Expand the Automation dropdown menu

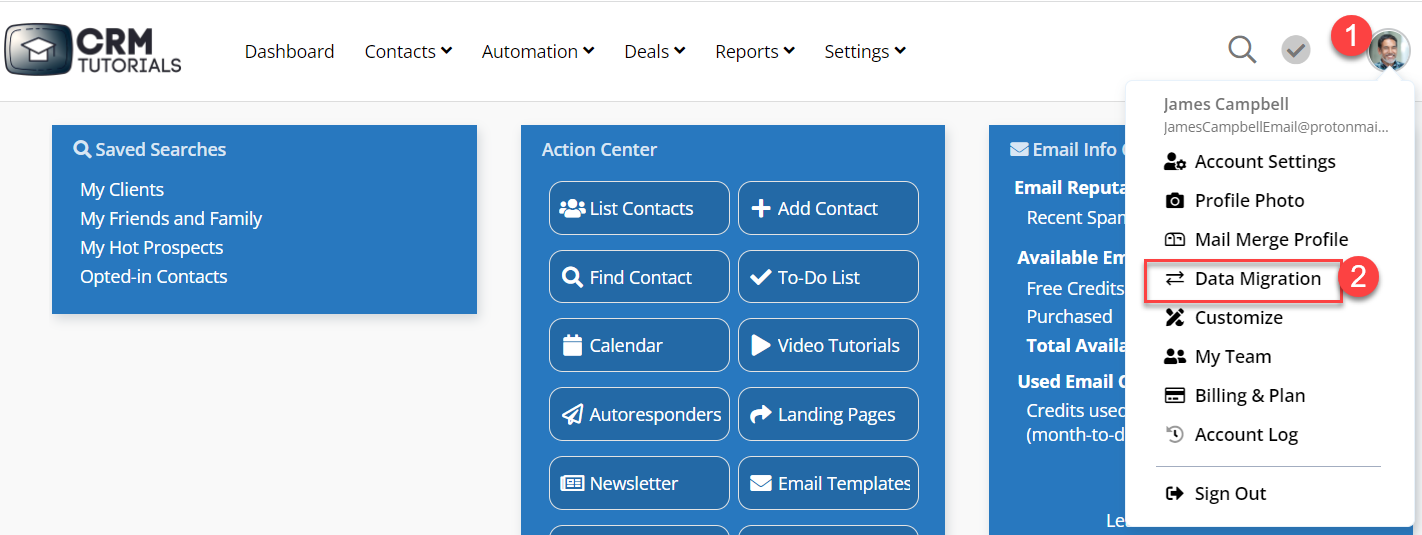click(x=538, y=51)
